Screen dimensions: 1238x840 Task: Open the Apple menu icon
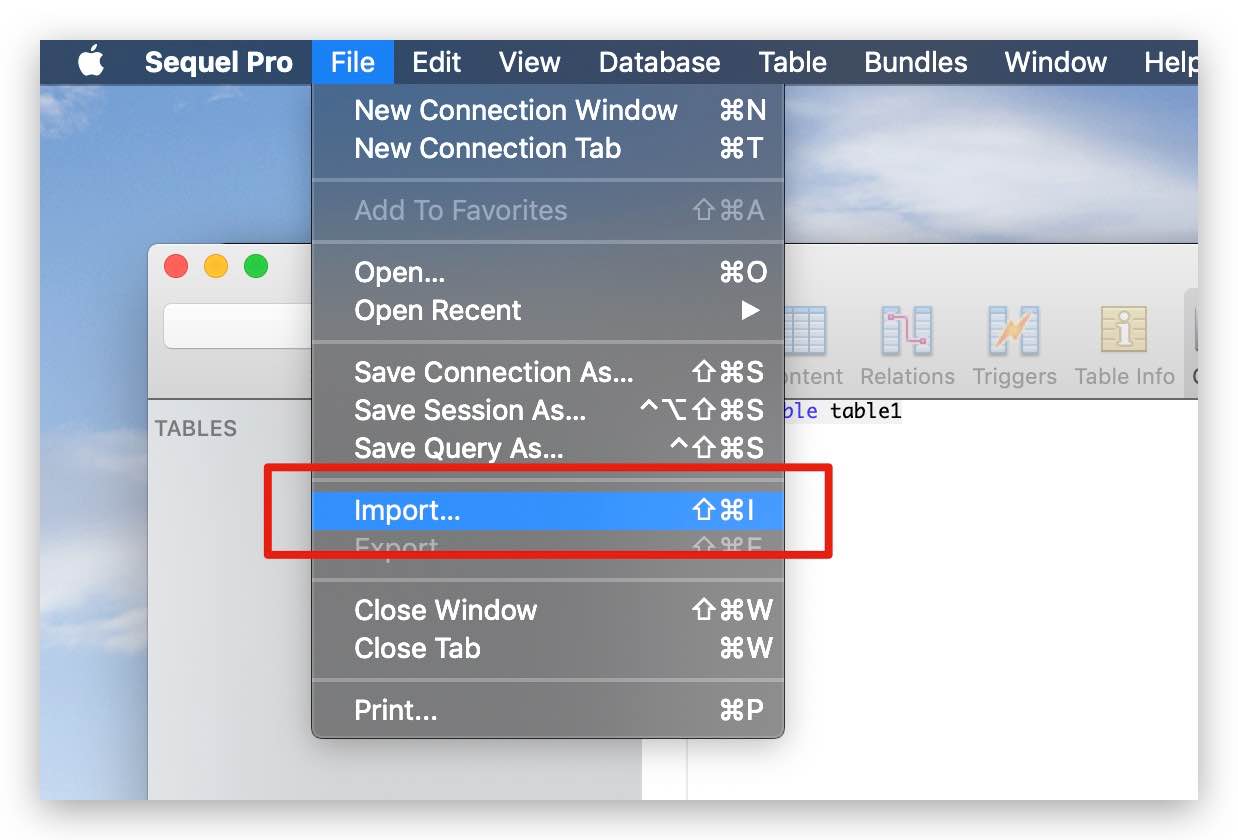click(x=91, y=62)
